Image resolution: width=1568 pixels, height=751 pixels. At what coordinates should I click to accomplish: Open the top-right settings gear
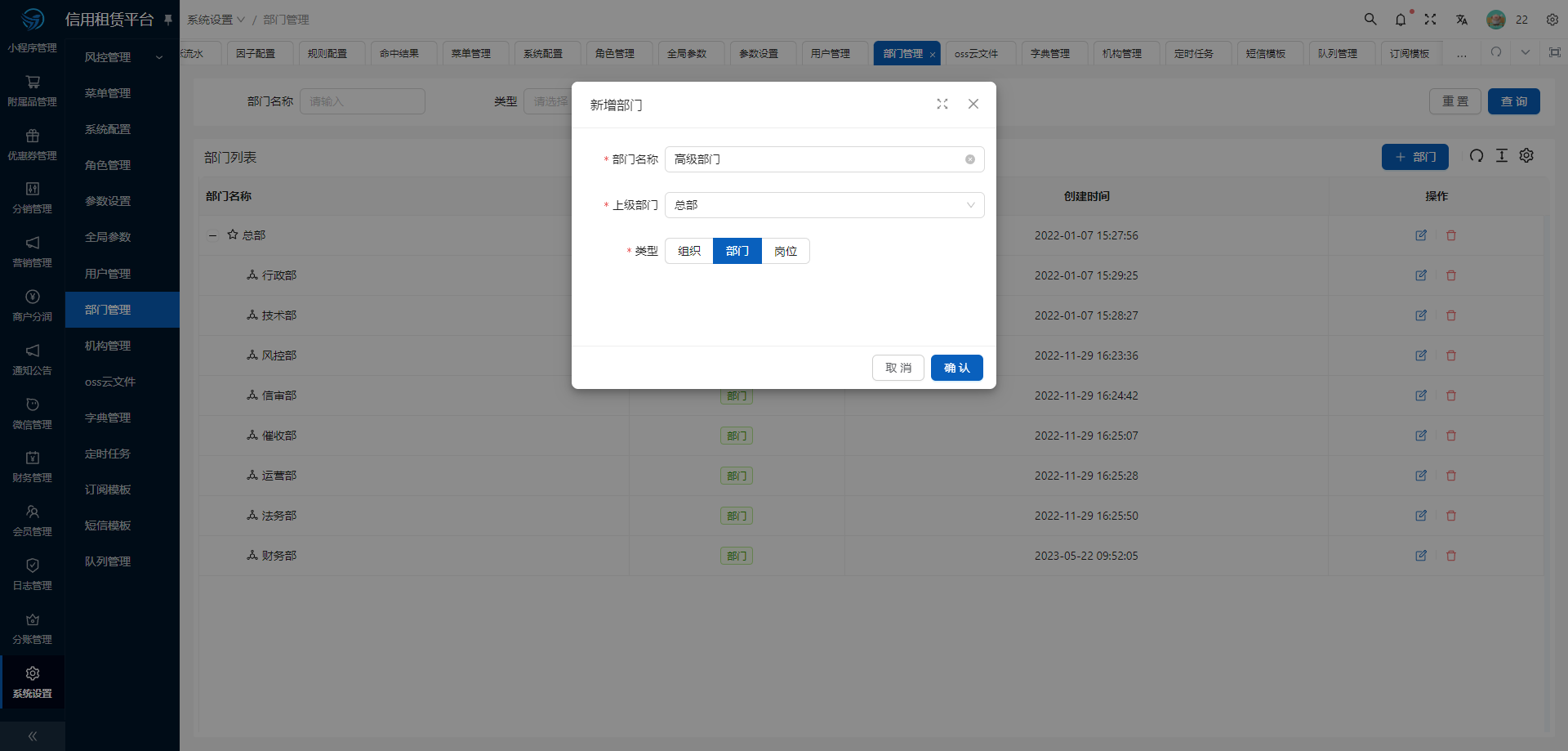pyautogui.click(x=1552, y=19)
